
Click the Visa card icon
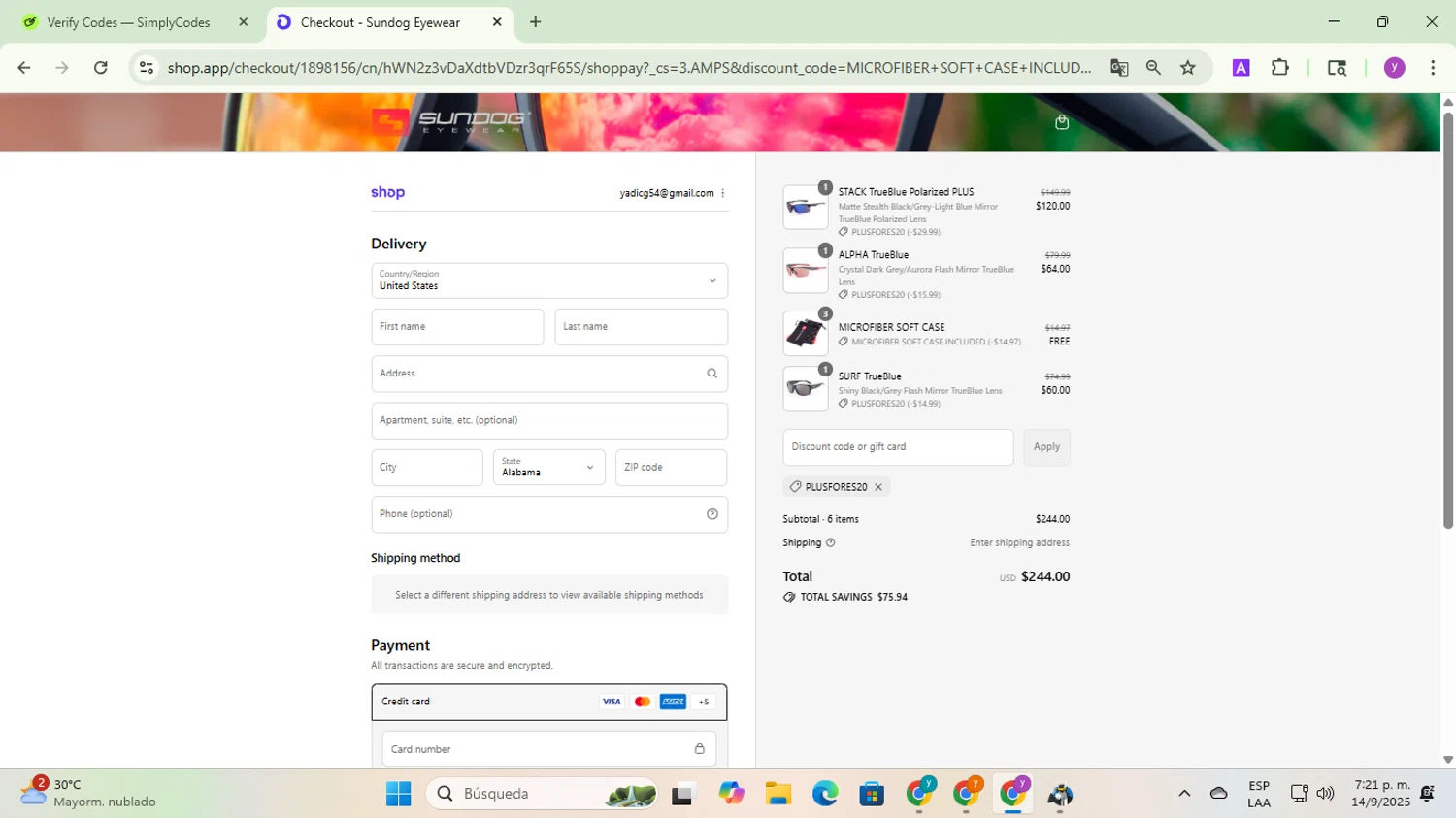click(x=612, y=702)
